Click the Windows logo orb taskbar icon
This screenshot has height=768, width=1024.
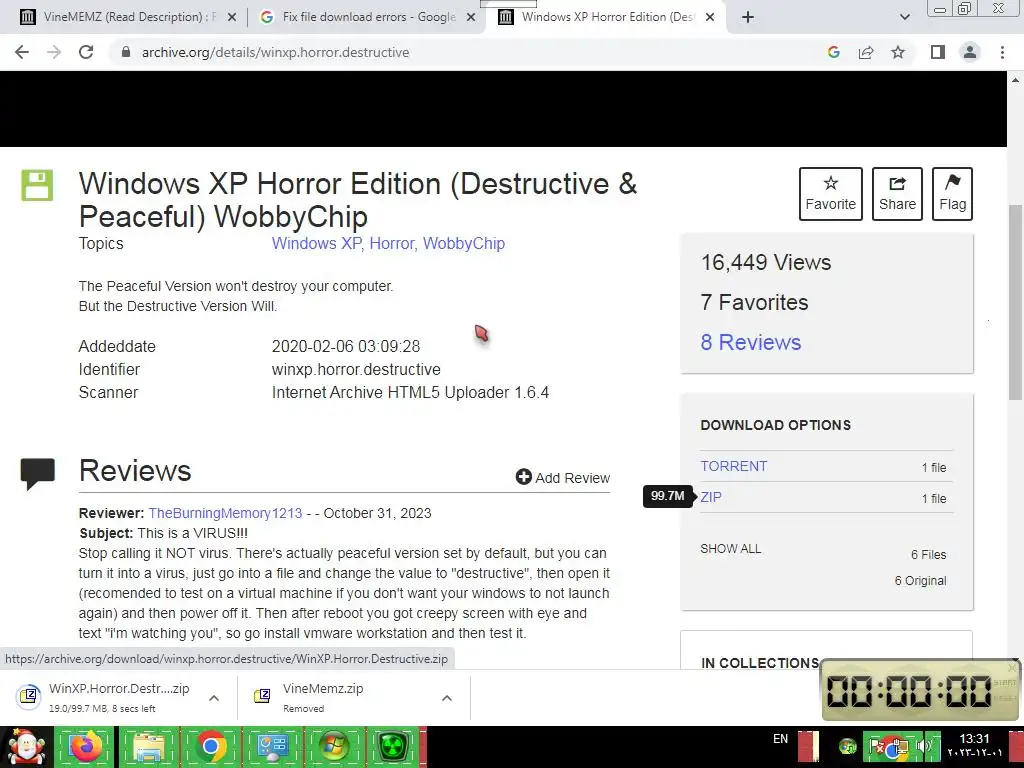click(x=334, y=747)
